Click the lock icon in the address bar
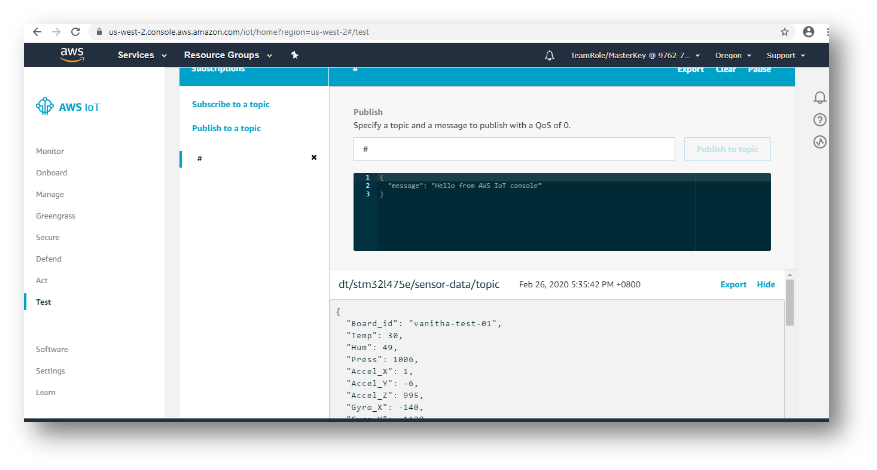The image size is (877, 470). [99, 32]
